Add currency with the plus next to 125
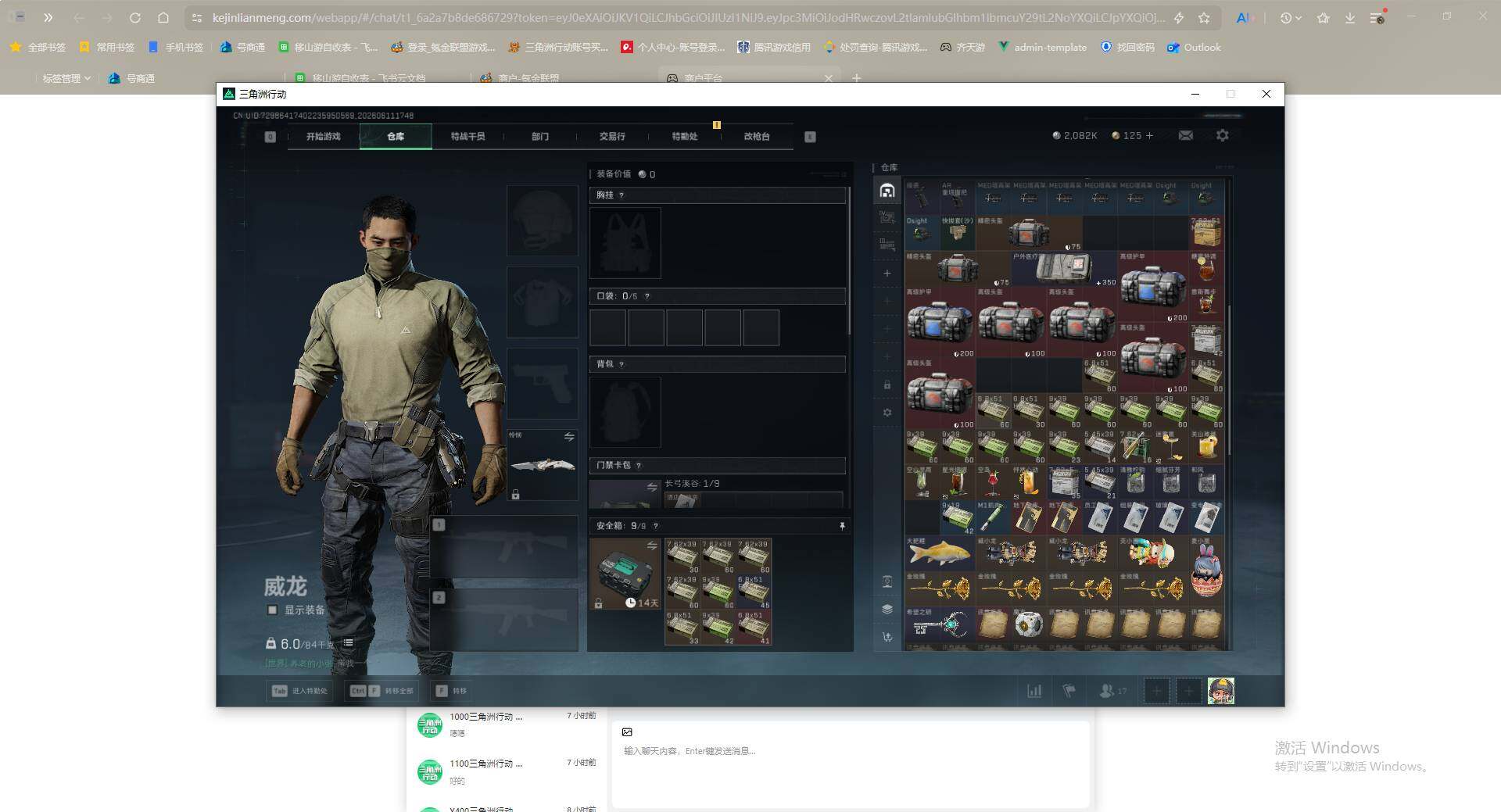 pos(1149,135)
